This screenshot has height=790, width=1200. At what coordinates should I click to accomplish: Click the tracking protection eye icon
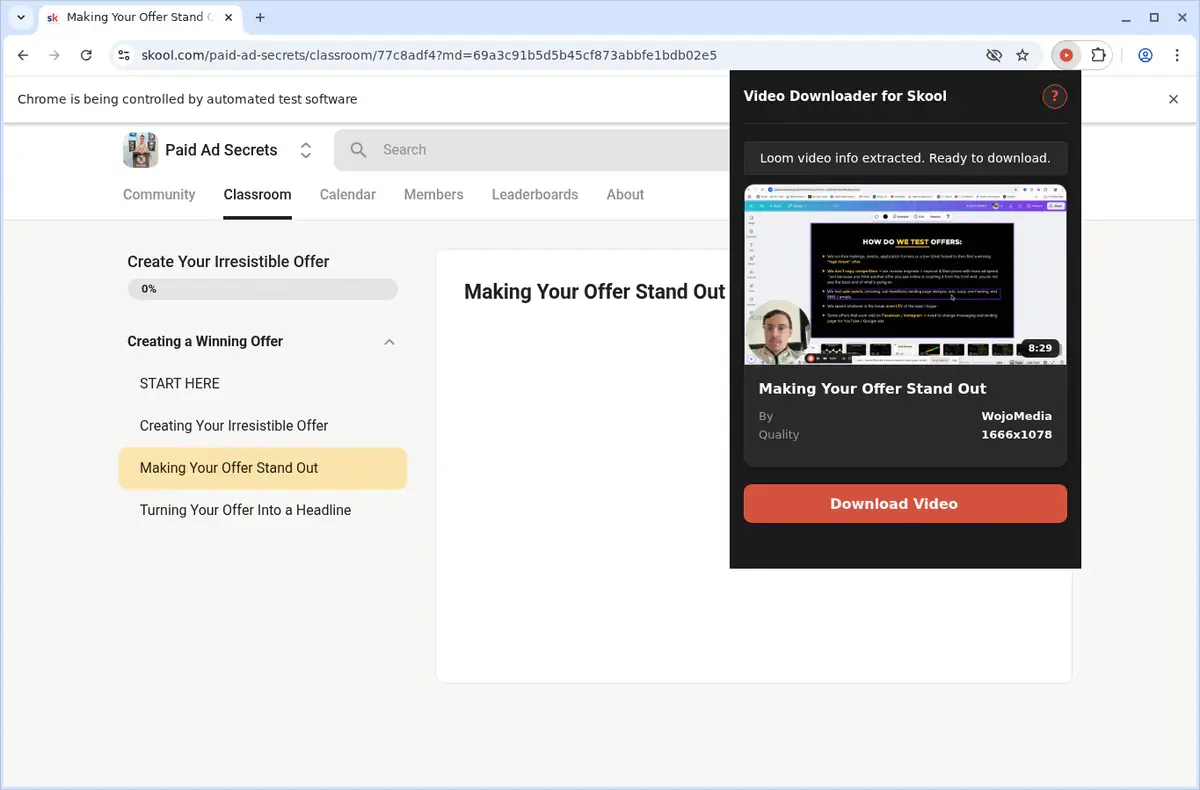993,55
